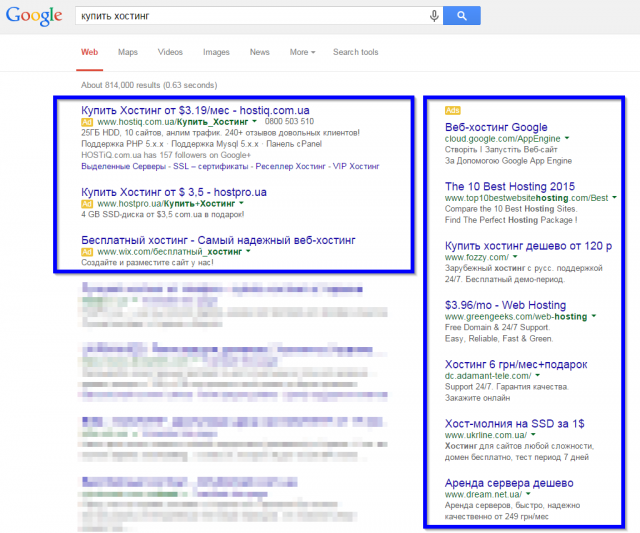Click www.hostiq.com.ua display URL
640x533 pixels.
(173, 122)
